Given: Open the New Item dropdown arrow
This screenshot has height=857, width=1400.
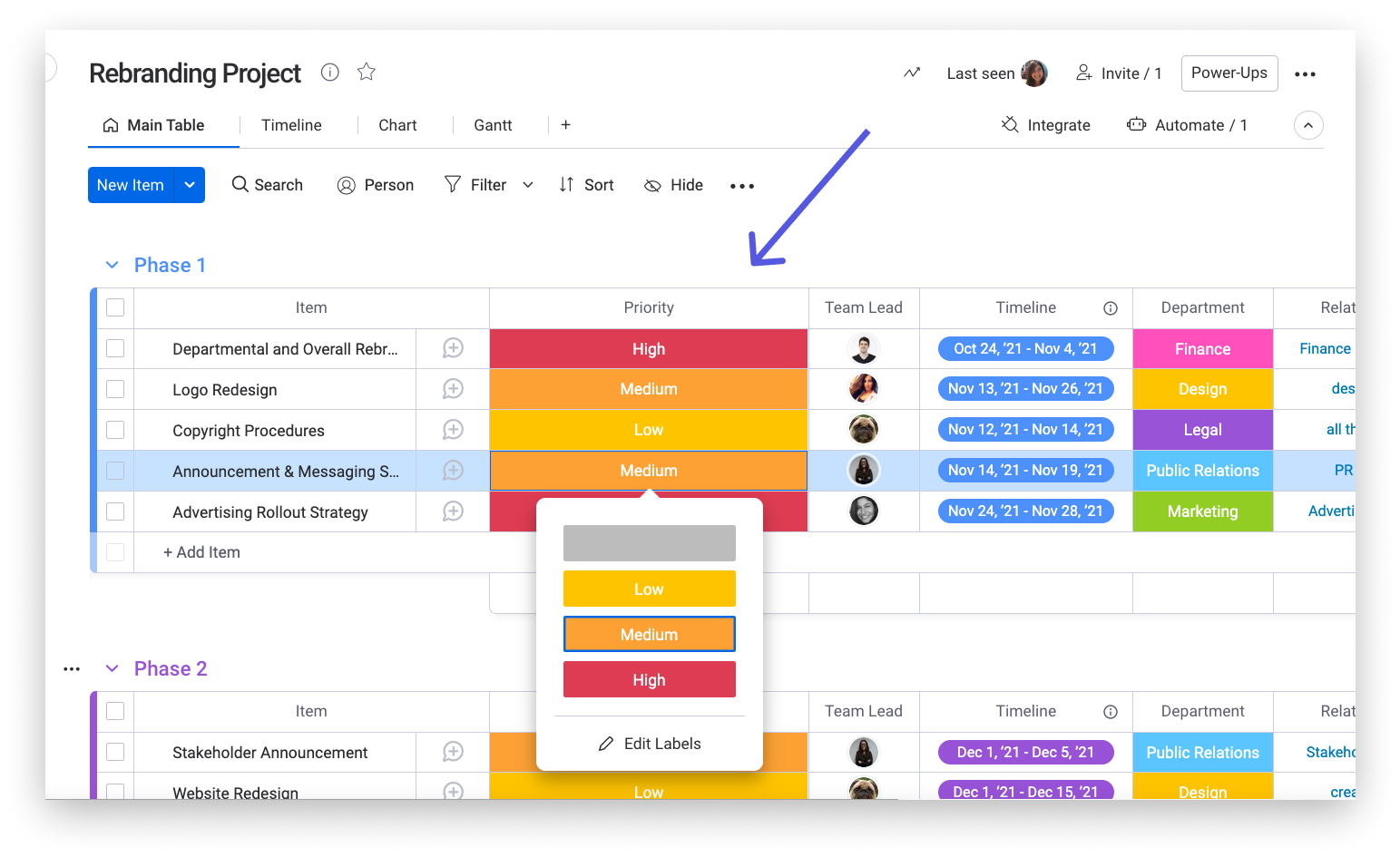Looking at the screenshot, I should point(190,185).
